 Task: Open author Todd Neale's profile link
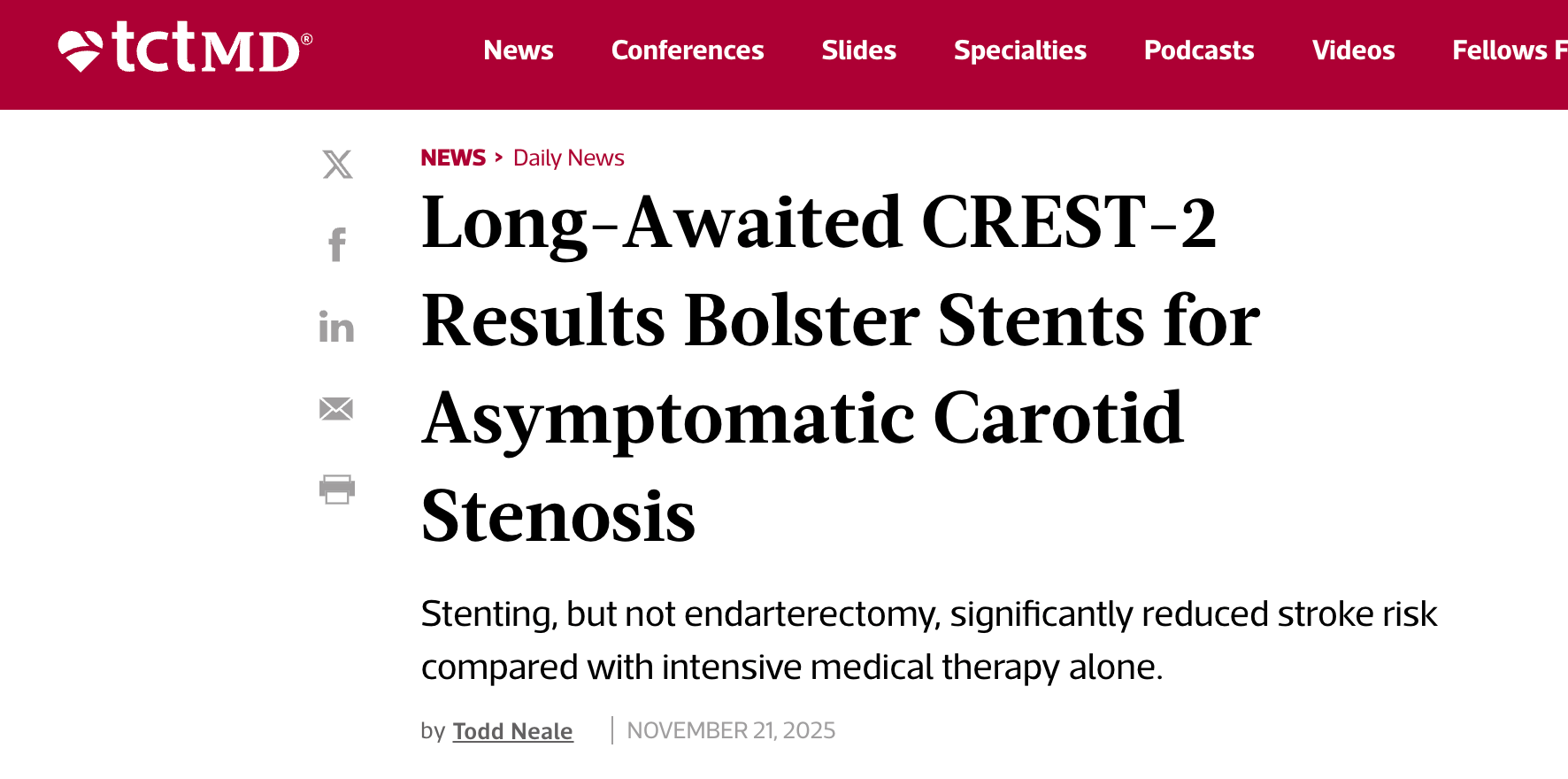[513, 731]
